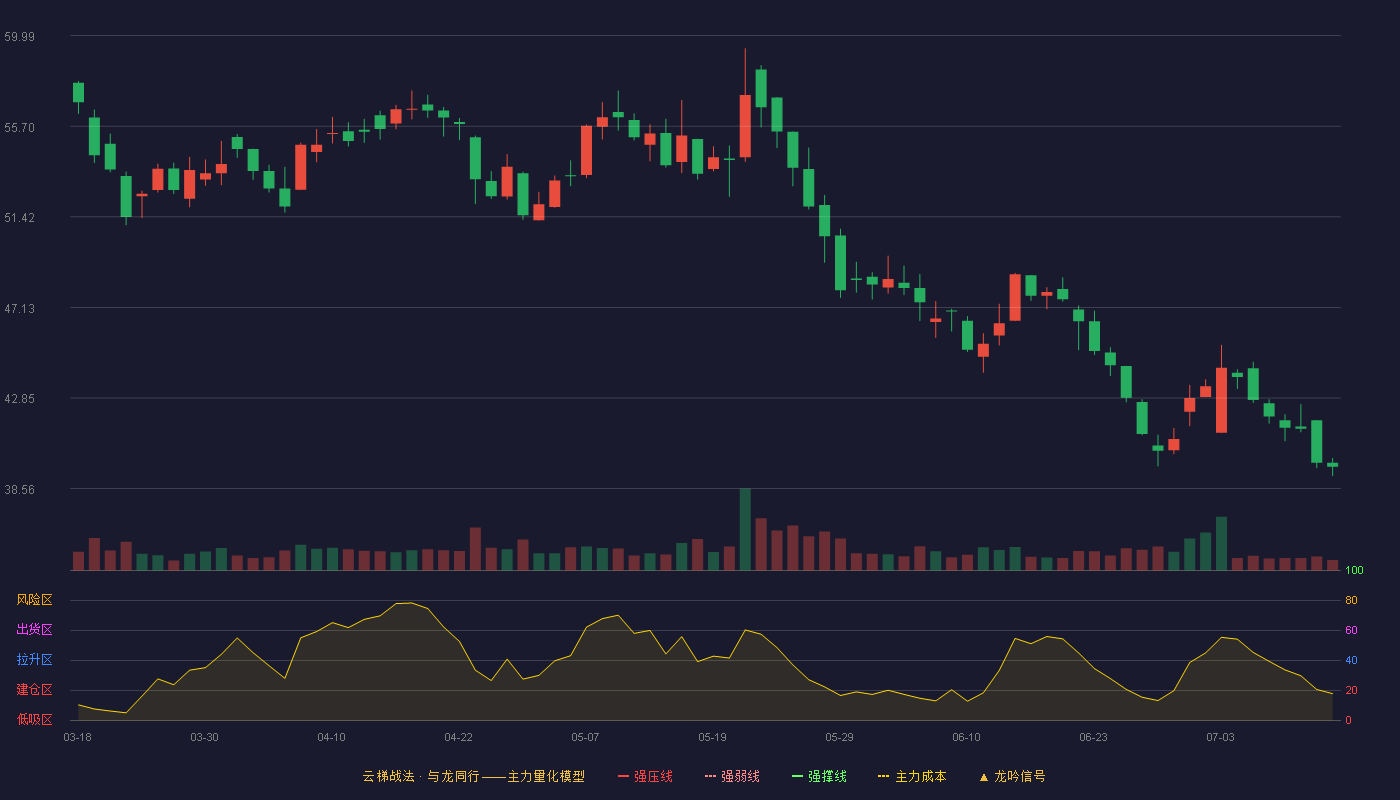Click the tallest green volume bar
This screenshot has width=1400, height=800.
tap(745, 529)
